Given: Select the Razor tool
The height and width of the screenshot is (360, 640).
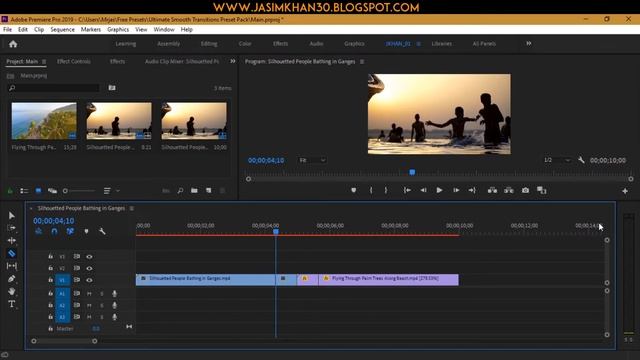Looking at the screenshot, I should tap(11, 253).
